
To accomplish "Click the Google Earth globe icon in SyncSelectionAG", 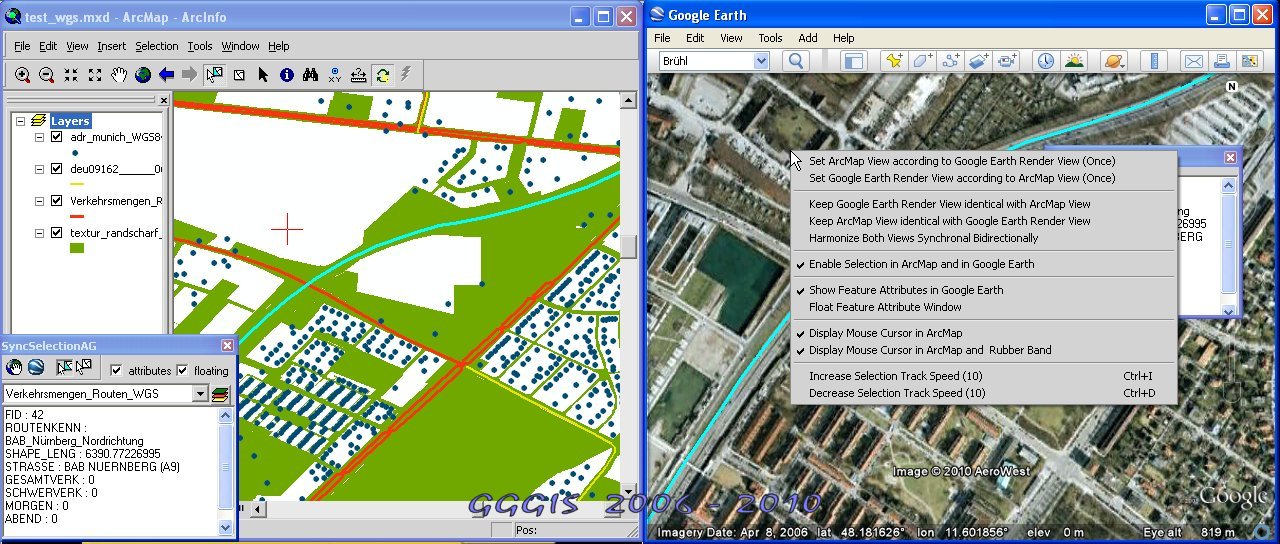I will [36, 368].
